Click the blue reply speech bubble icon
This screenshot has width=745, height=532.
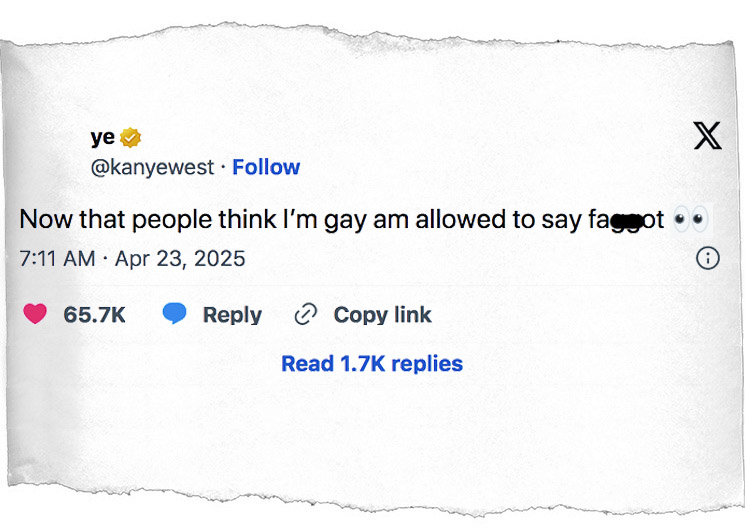(175, 314)
